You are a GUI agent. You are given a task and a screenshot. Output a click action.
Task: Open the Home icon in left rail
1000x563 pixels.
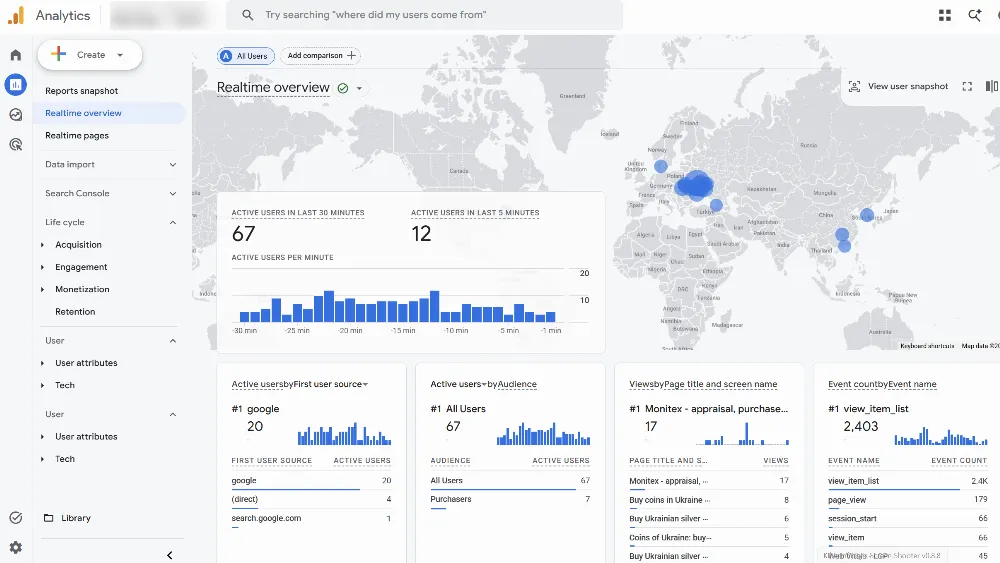16,55
